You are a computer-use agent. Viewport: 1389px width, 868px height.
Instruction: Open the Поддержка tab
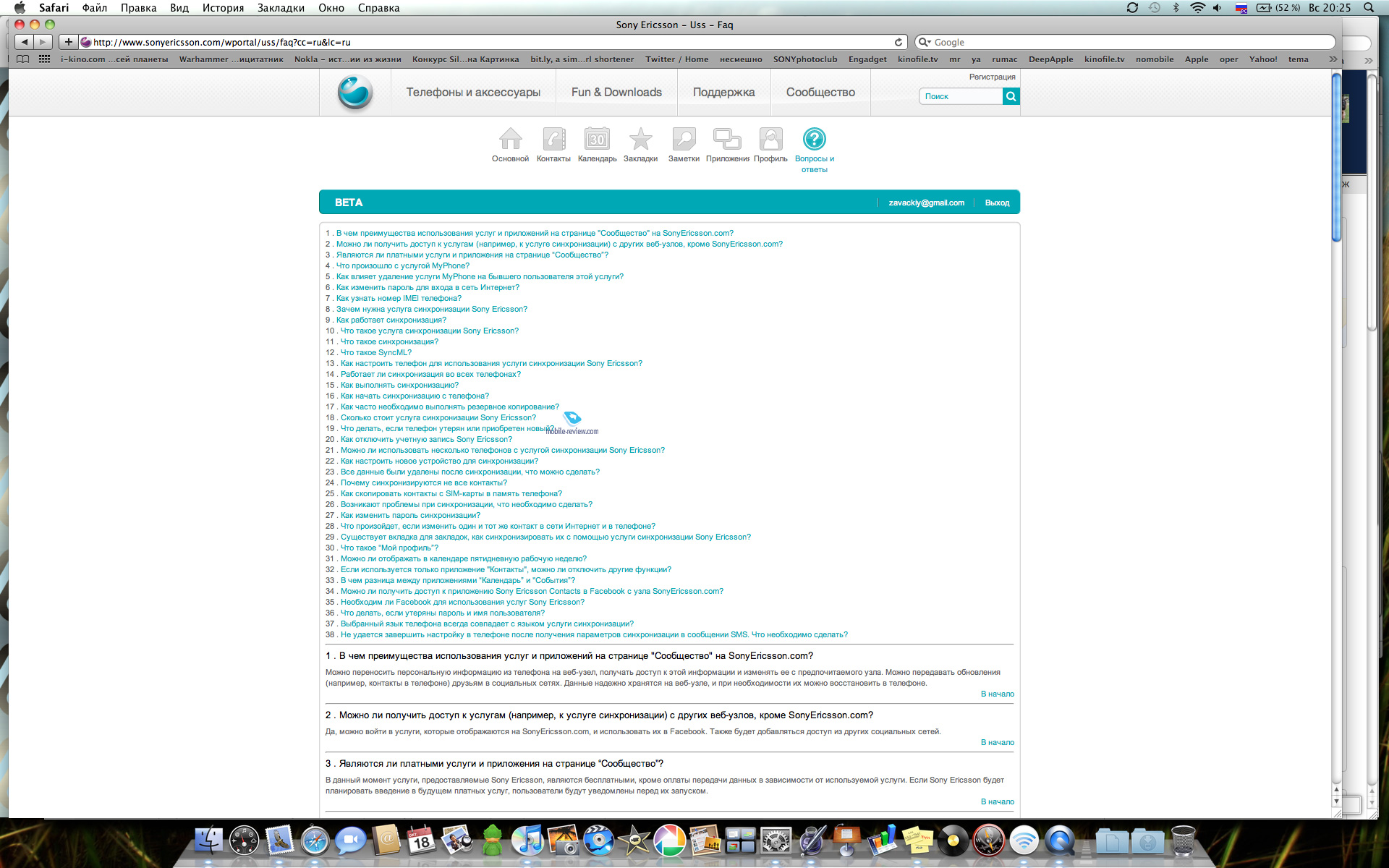pyautogui.click(x=723, y=93)
